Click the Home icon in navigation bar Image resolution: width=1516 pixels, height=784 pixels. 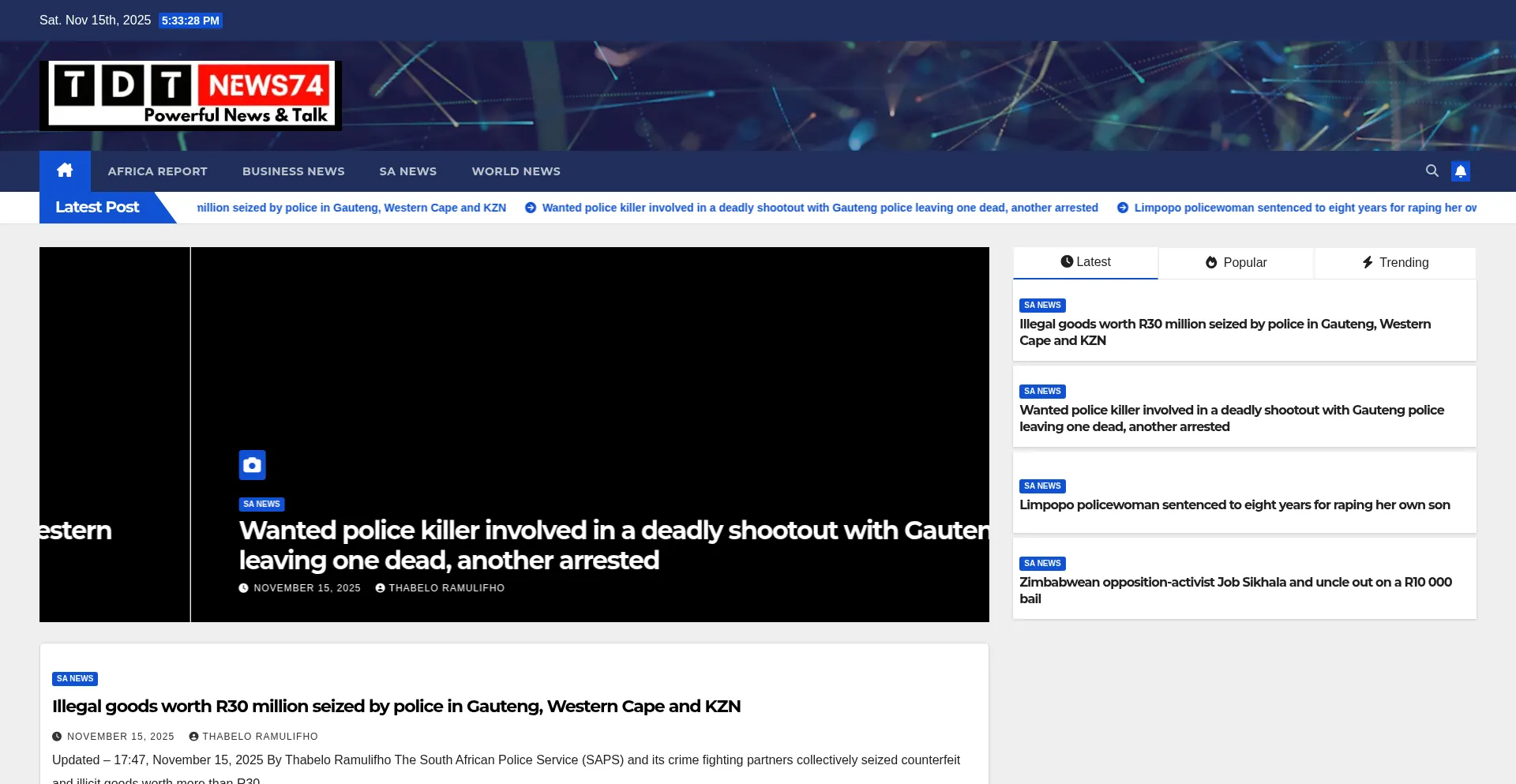coord(65,171)
